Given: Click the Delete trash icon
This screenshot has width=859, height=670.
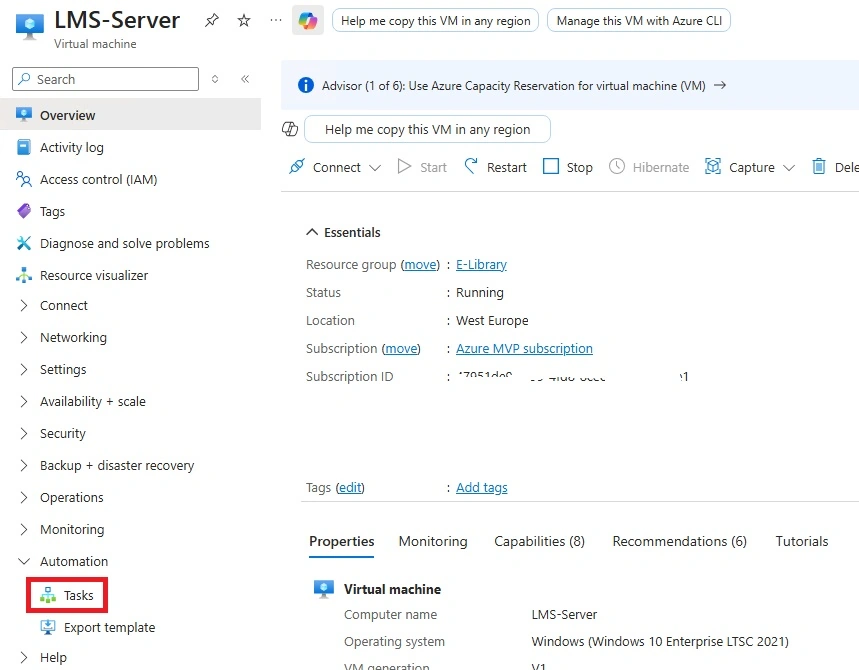Looking at the screenshot, I should click(x=818, y=166).
